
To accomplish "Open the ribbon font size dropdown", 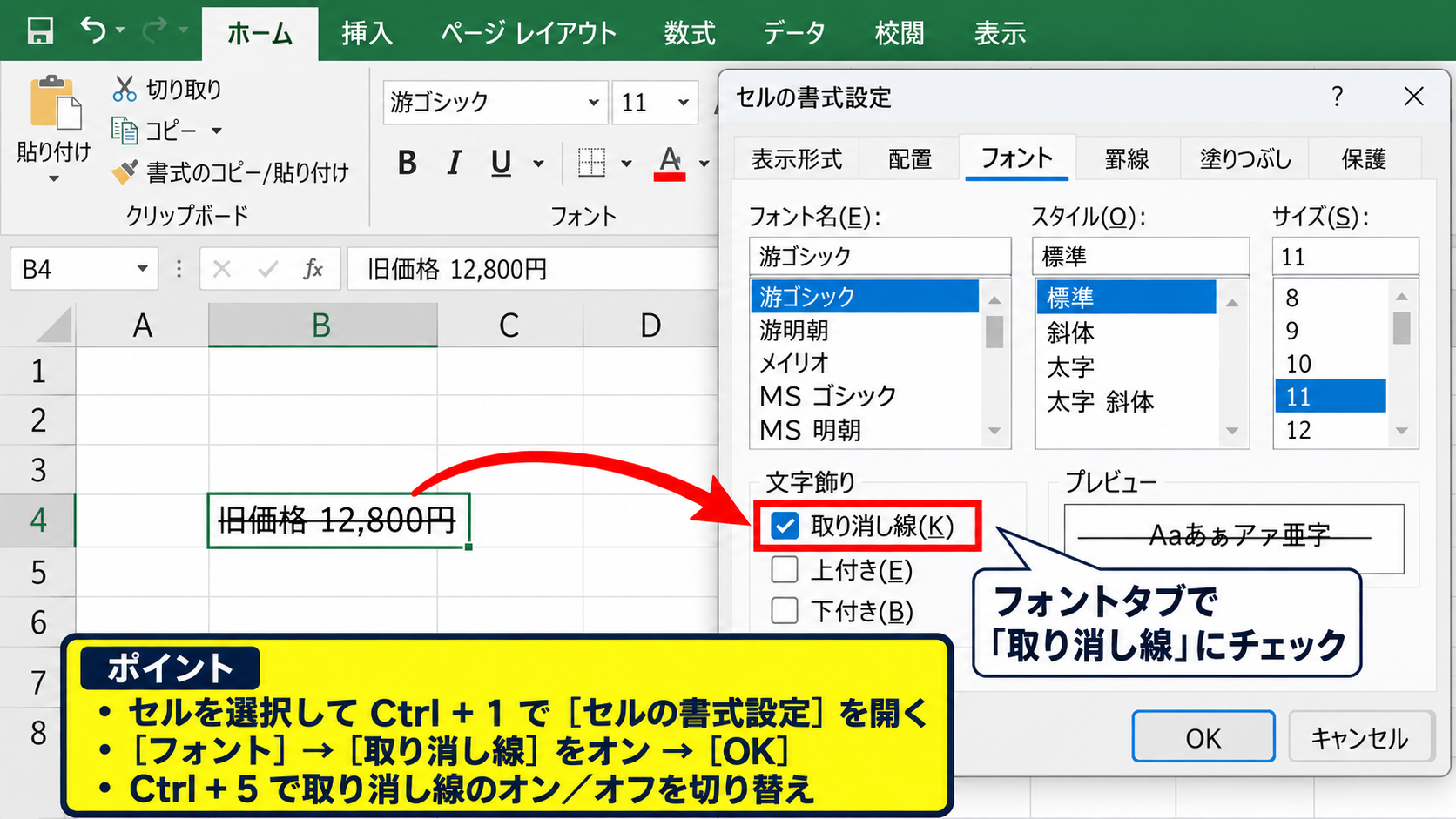I will pyautogui.click(x=684, y=103).
